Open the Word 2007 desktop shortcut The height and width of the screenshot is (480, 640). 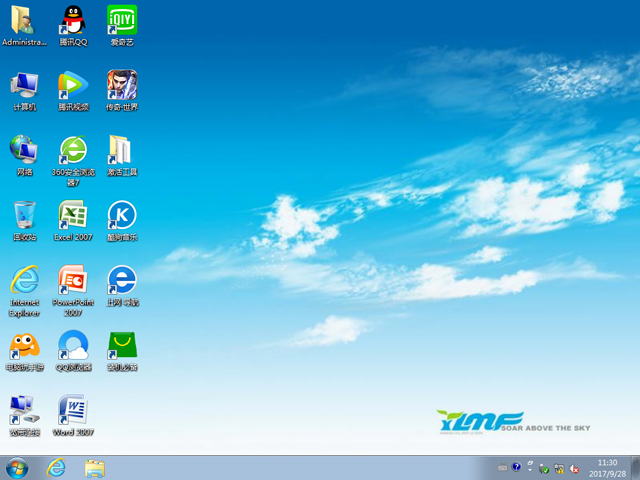coord(72,411)
